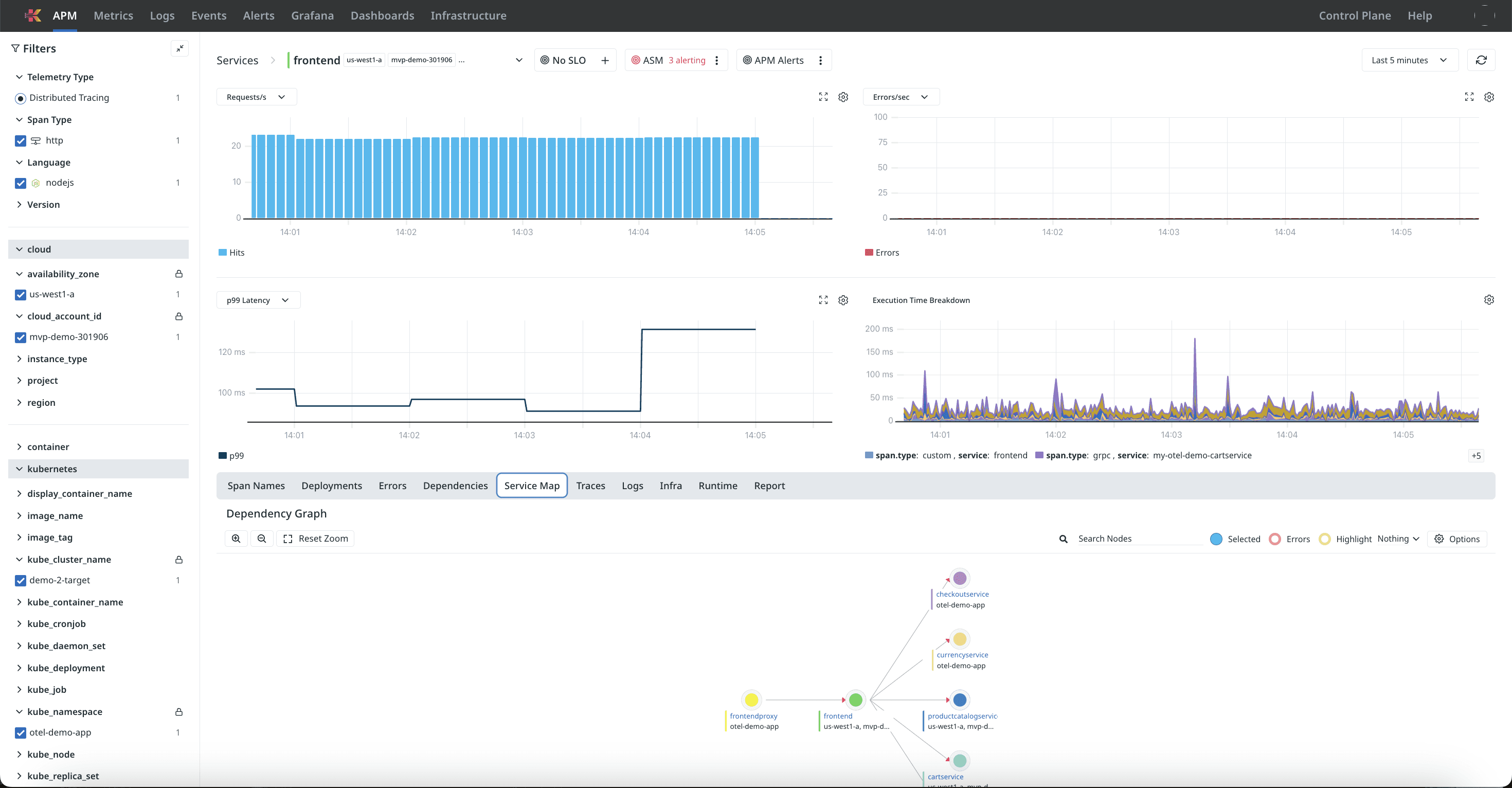This screenshot has width=1512, height=788.
Task: Click the refresh icon next to time range
Action: click(x=1481, y=60)
